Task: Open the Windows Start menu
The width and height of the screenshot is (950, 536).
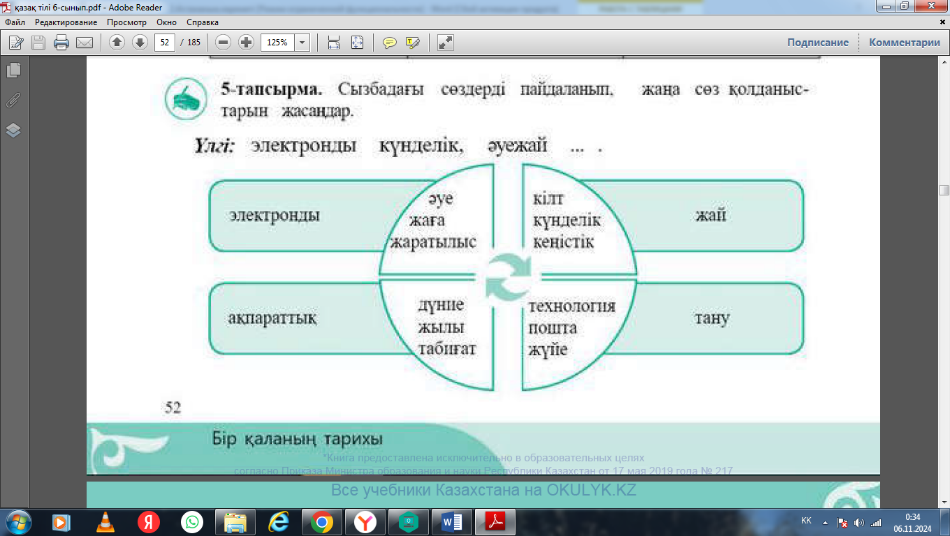Action: (x=18, y=522)
